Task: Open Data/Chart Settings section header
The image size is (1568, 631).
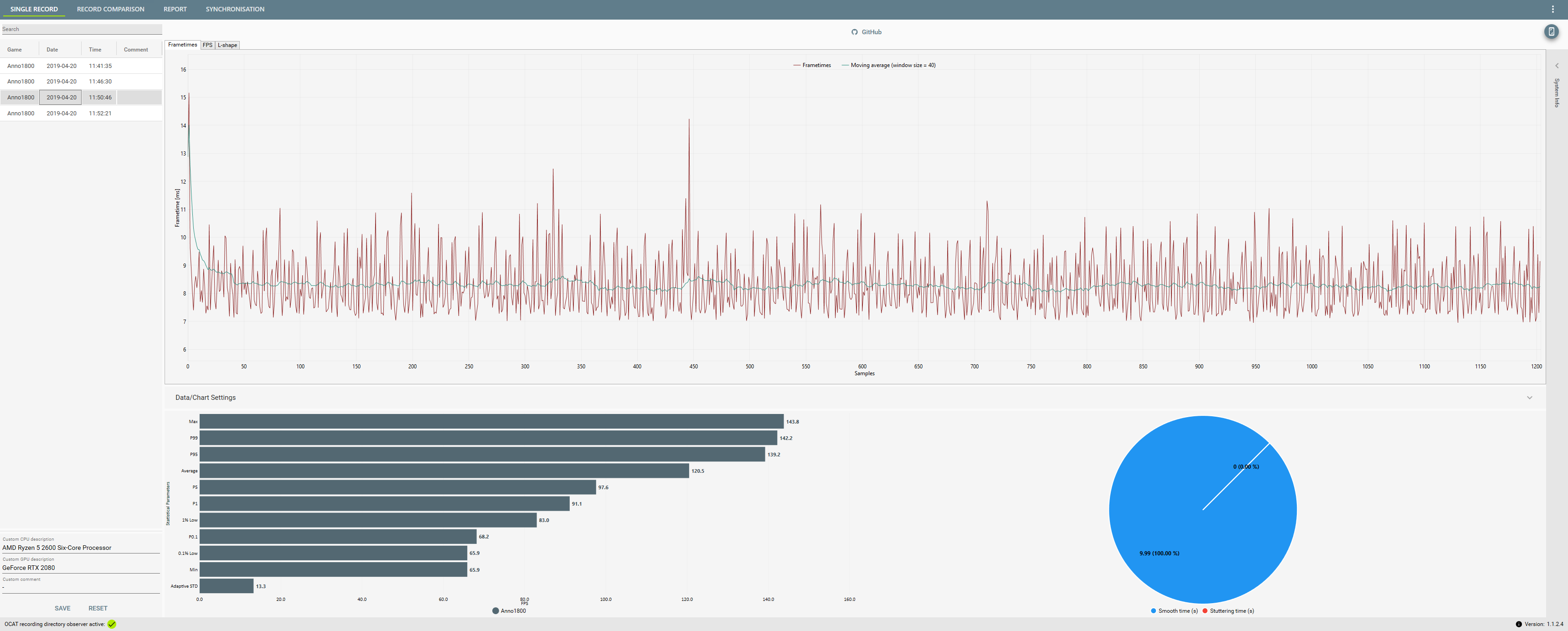Action: (x=855, y=398)
